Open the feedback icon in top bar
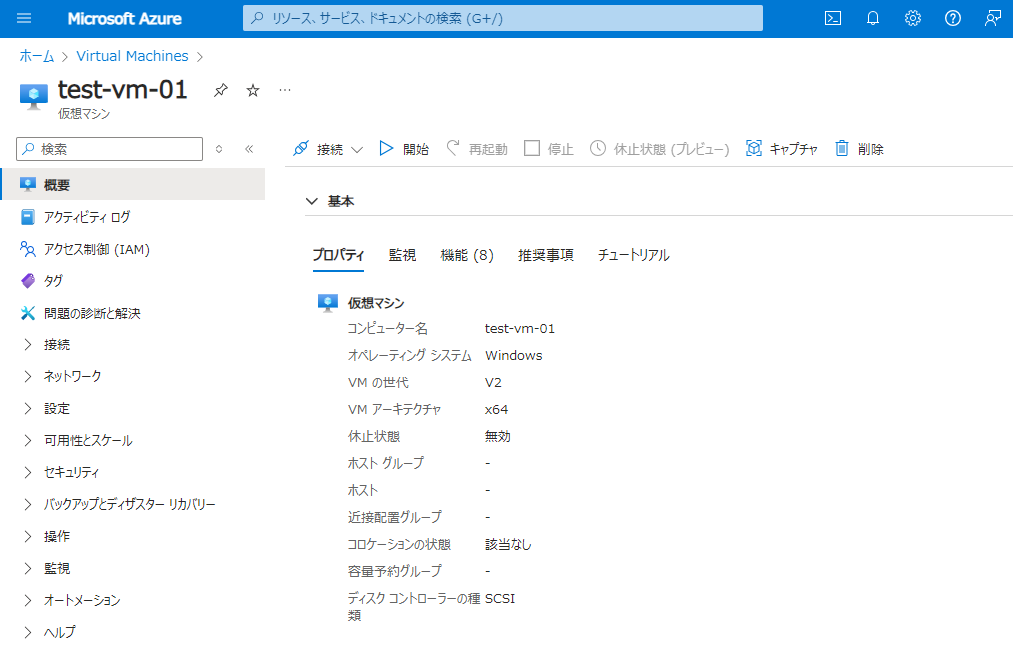 [992, 18]
